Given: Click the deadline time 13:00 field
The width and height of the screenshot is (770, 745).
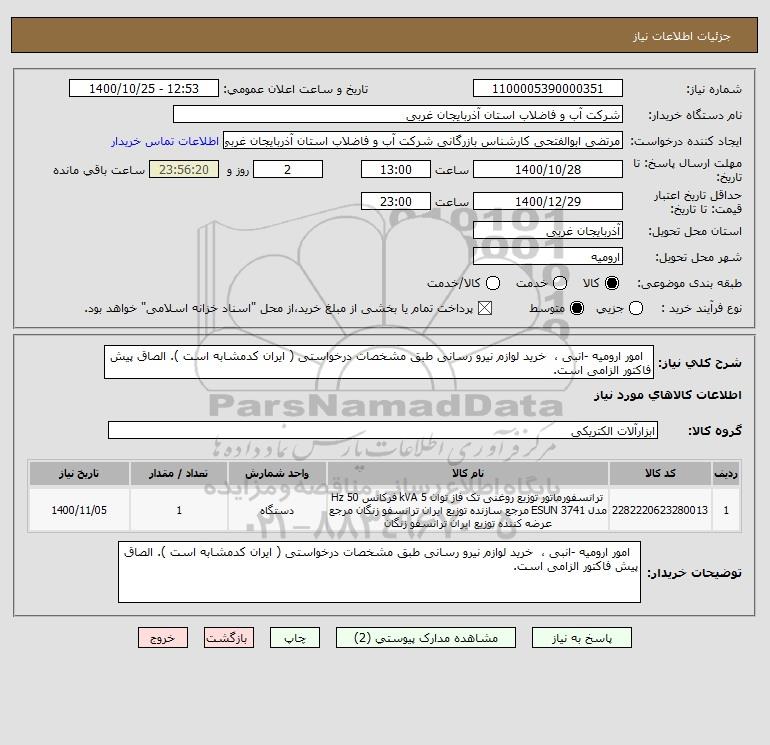Looking at the screenshot, I should tap(396, 169).
